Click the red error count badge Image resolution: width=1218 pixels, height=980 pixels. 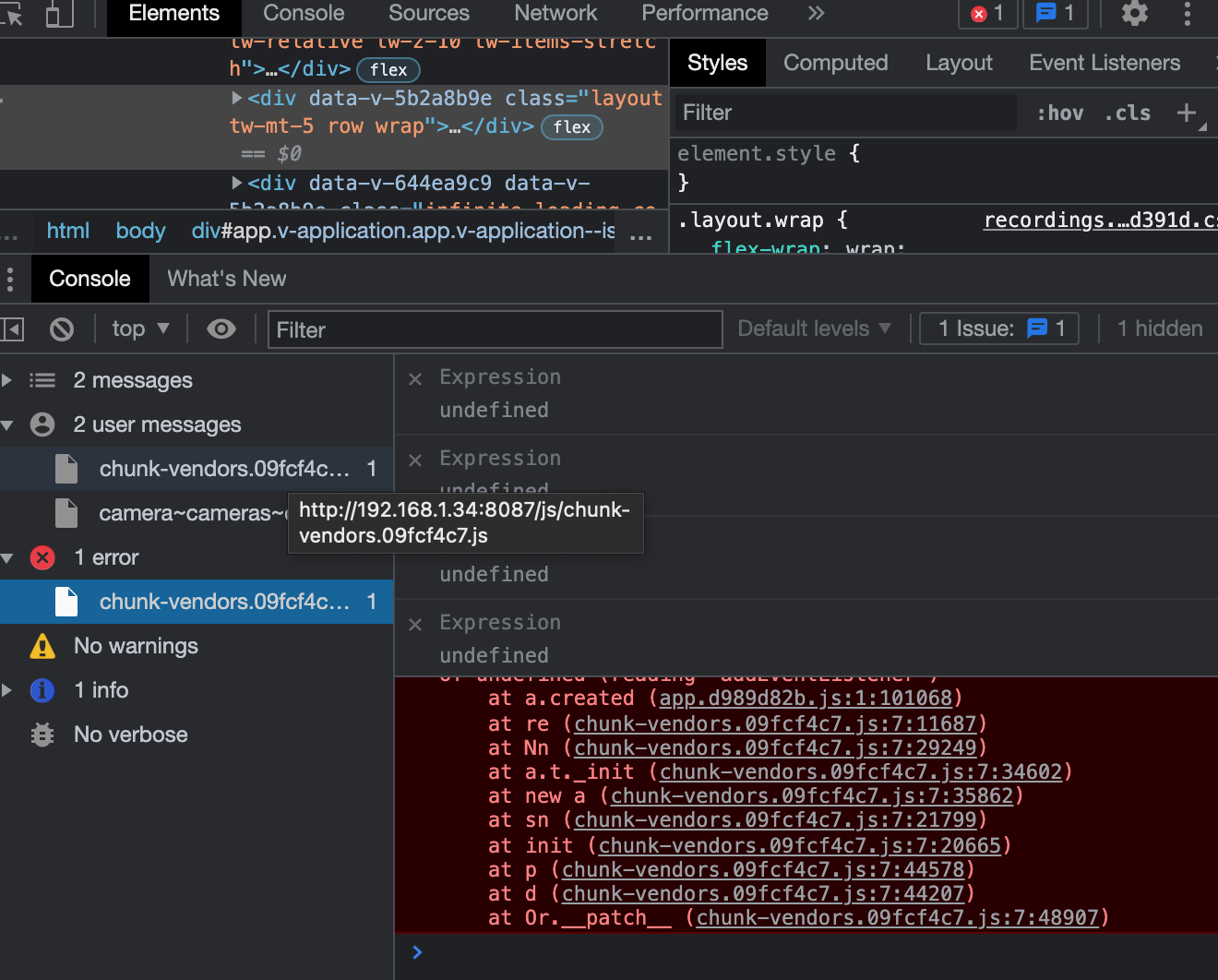pyautogui.click(x=987, y=13)
